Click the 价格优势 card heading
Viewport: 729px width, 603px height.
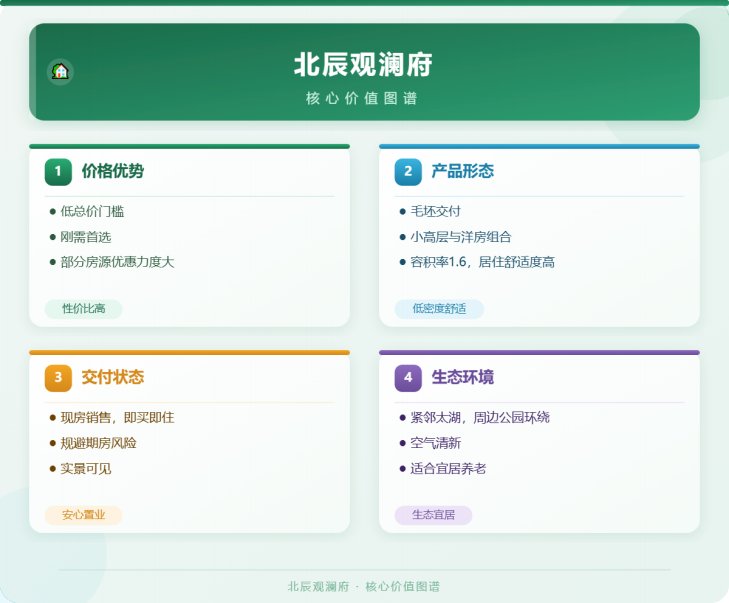click(x=113, y=171)
